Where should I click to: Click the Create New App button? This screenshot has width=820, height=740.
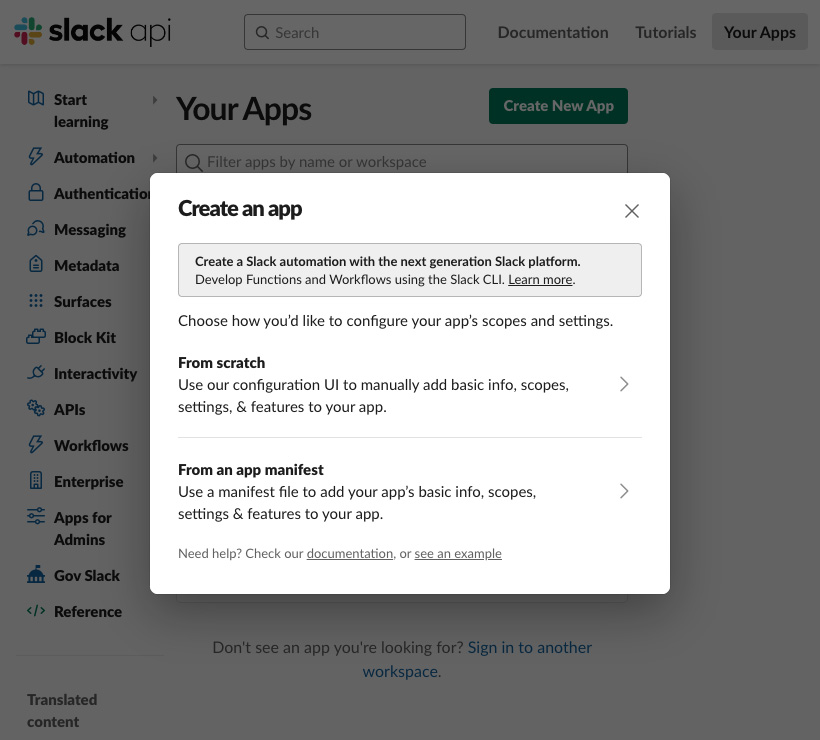coord(558,106)
